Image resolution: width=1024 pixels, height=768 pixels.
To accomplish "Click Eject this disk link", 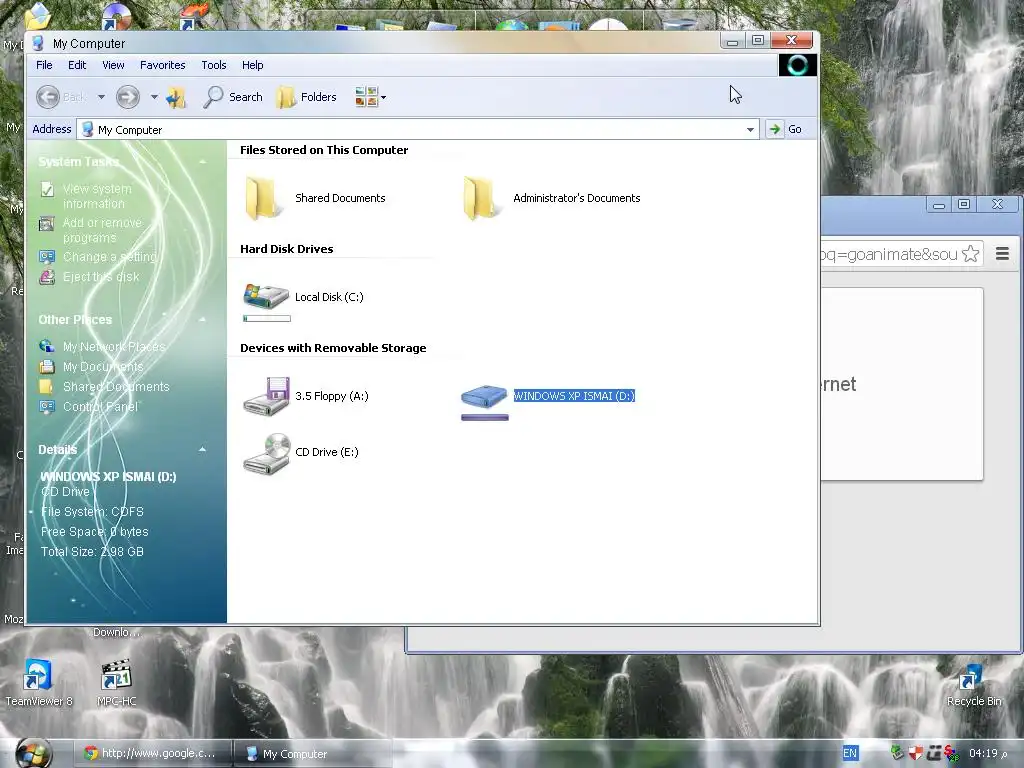I will (101, 277).
